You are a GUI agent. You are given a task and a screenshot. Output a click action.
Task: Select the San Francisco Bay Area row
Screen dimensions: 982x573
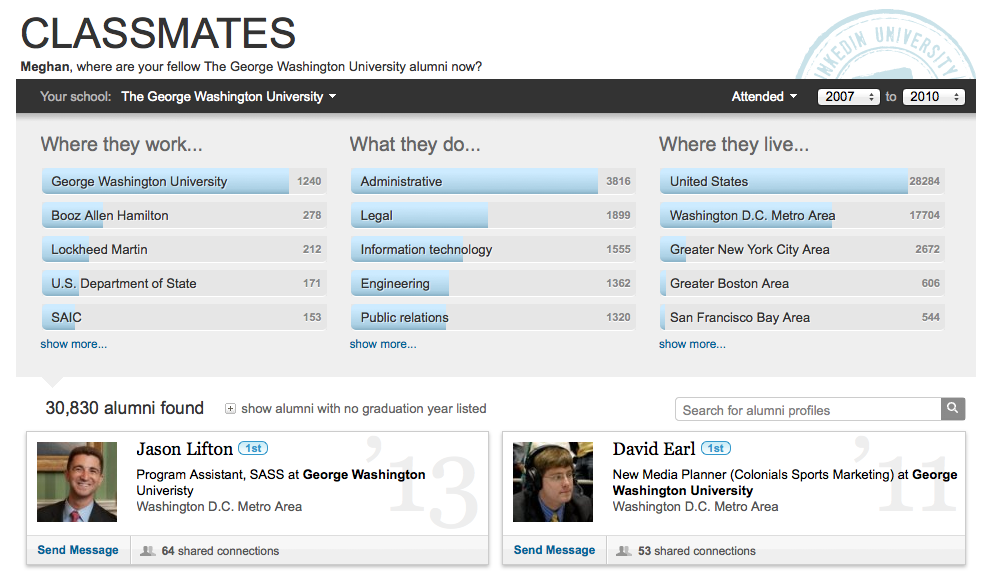(802, 317)
